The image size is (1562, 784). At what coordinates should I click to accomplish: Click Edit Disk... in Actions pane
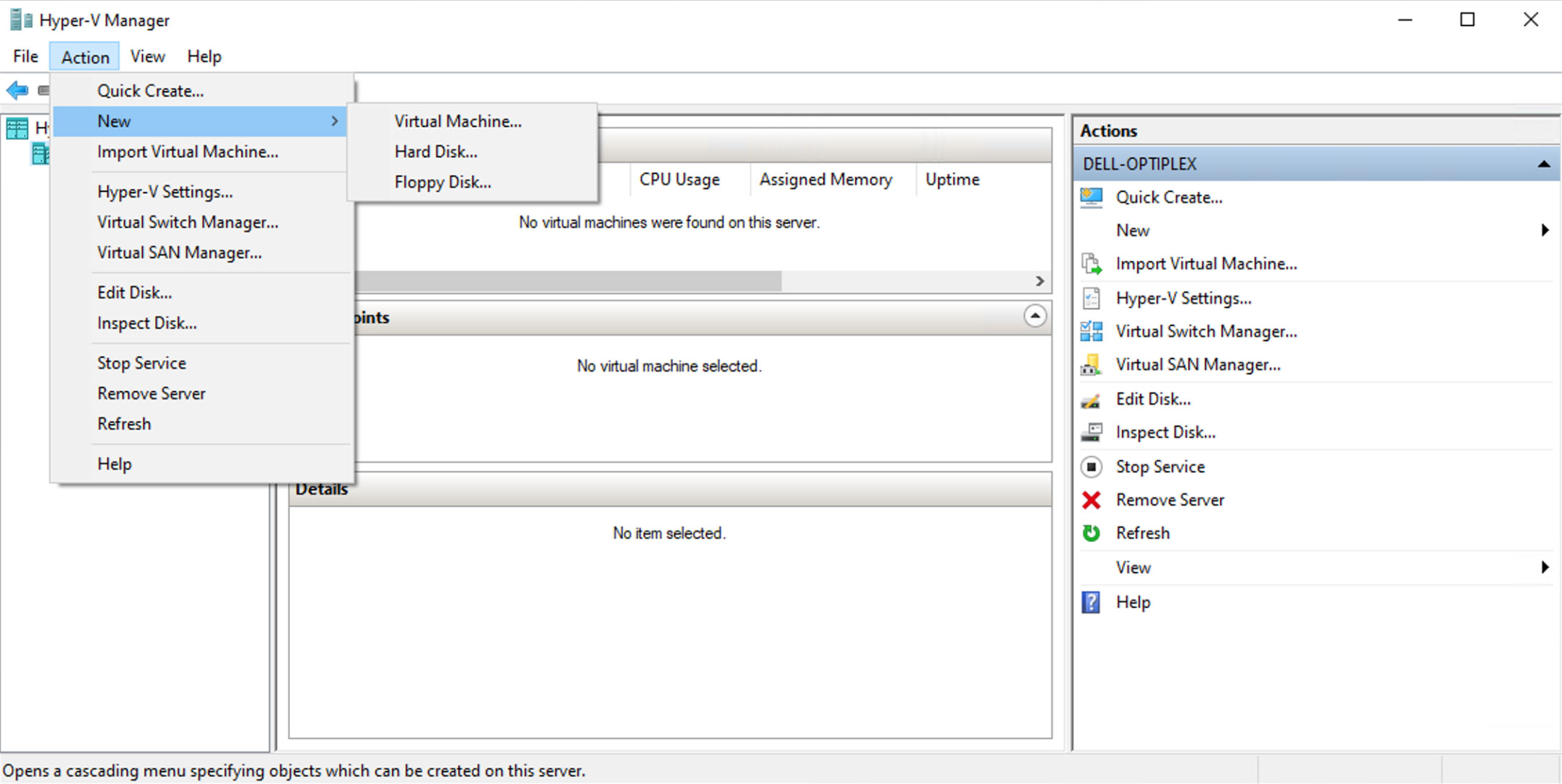pyautogui.click(x=1153, y=400)
